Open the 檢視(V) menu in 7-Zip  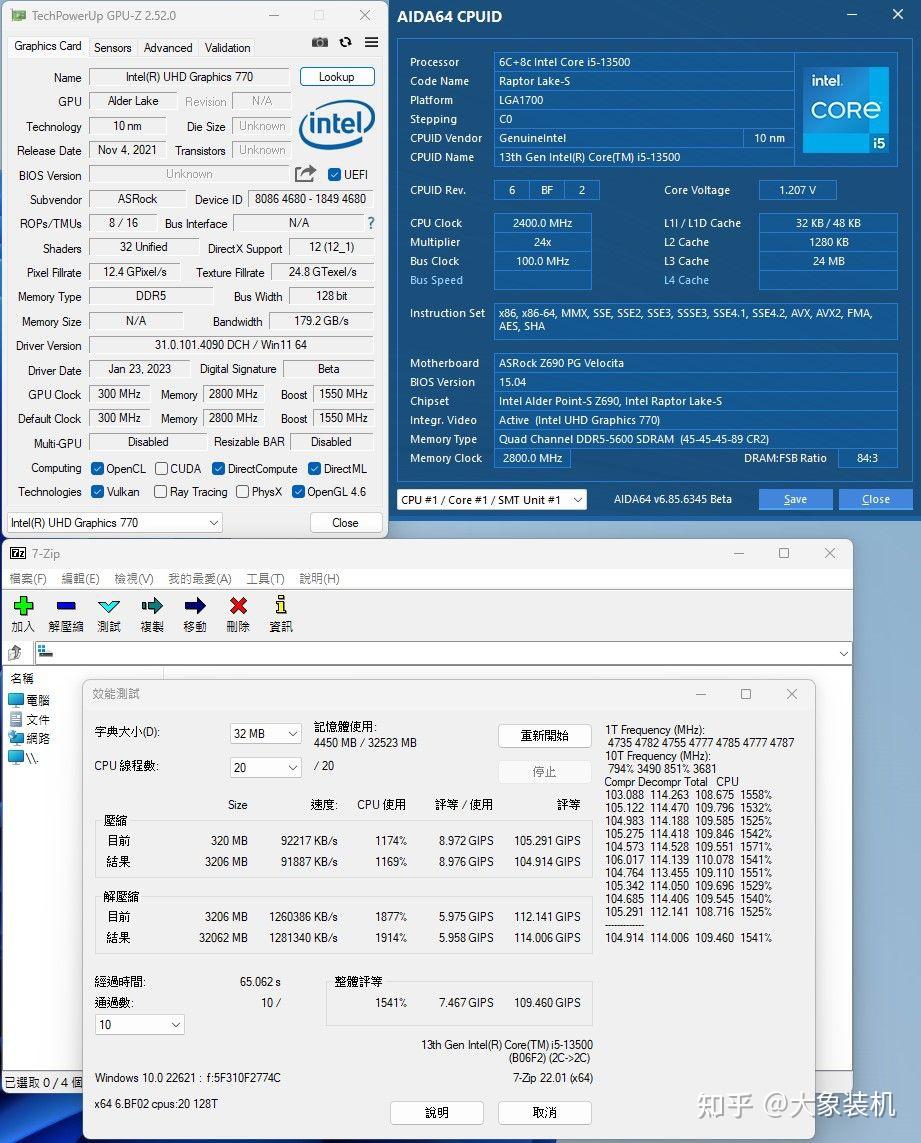(133, 578)
